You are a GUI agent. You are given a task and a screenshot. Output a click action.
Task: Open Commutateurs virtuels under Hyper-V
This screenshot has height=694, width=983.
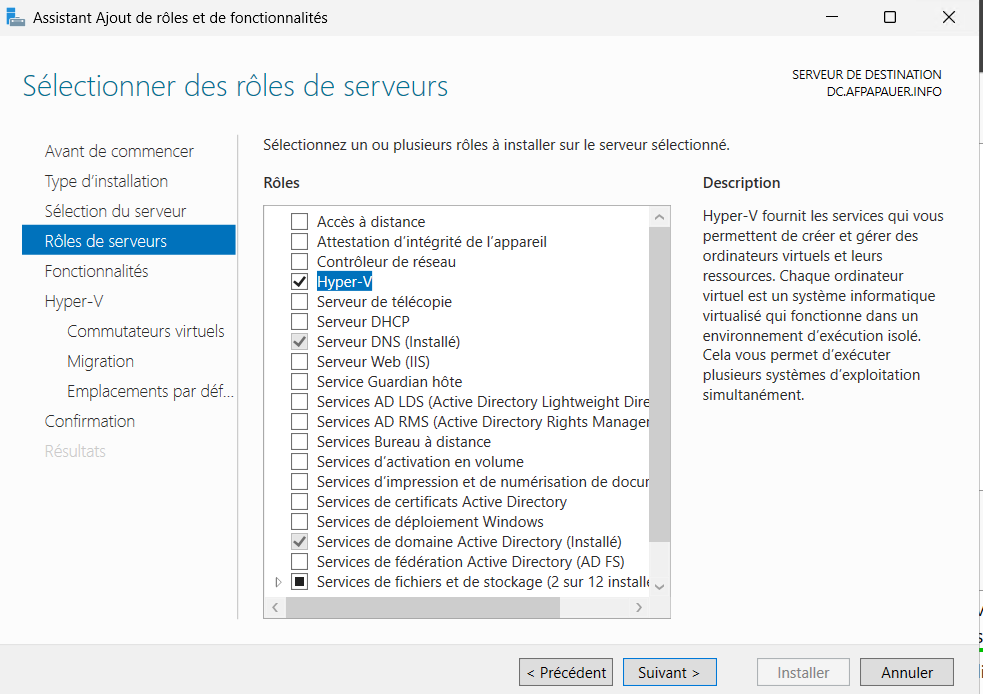coord(145,331)
